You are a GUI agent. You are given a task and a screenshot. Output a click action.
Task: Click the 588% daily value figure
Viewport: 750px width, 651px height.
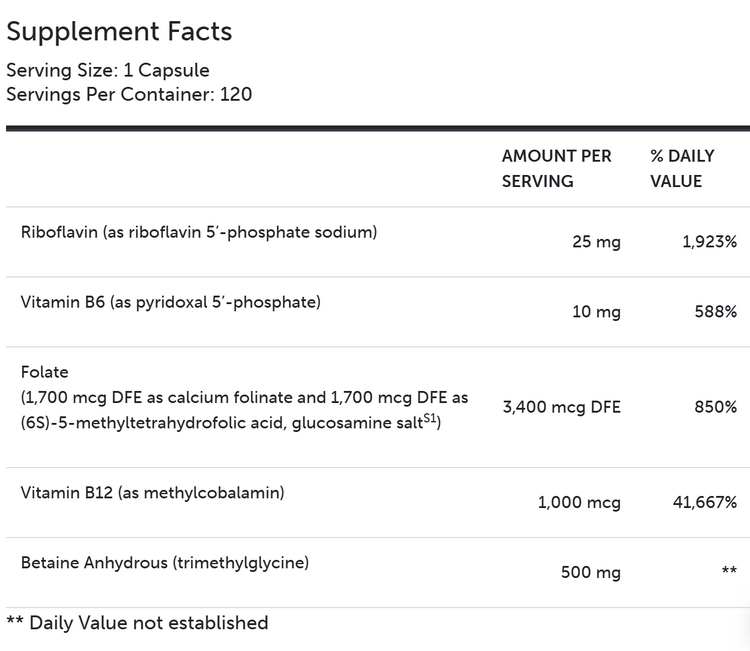(x=715, y=312)
